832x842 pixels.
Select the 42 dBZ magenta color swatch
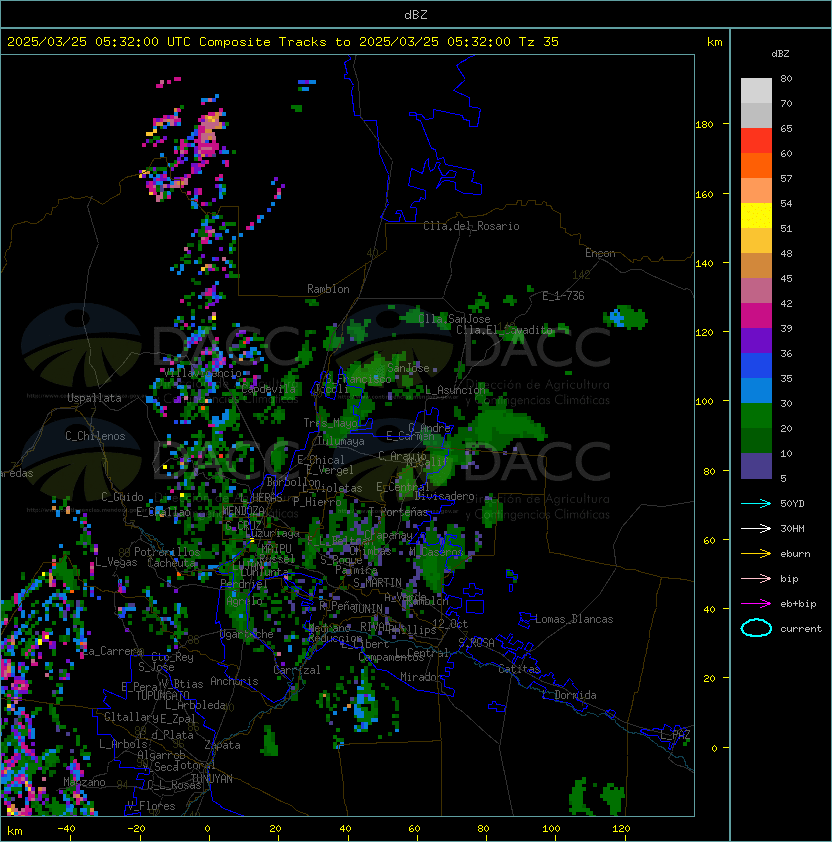point(756,315)
